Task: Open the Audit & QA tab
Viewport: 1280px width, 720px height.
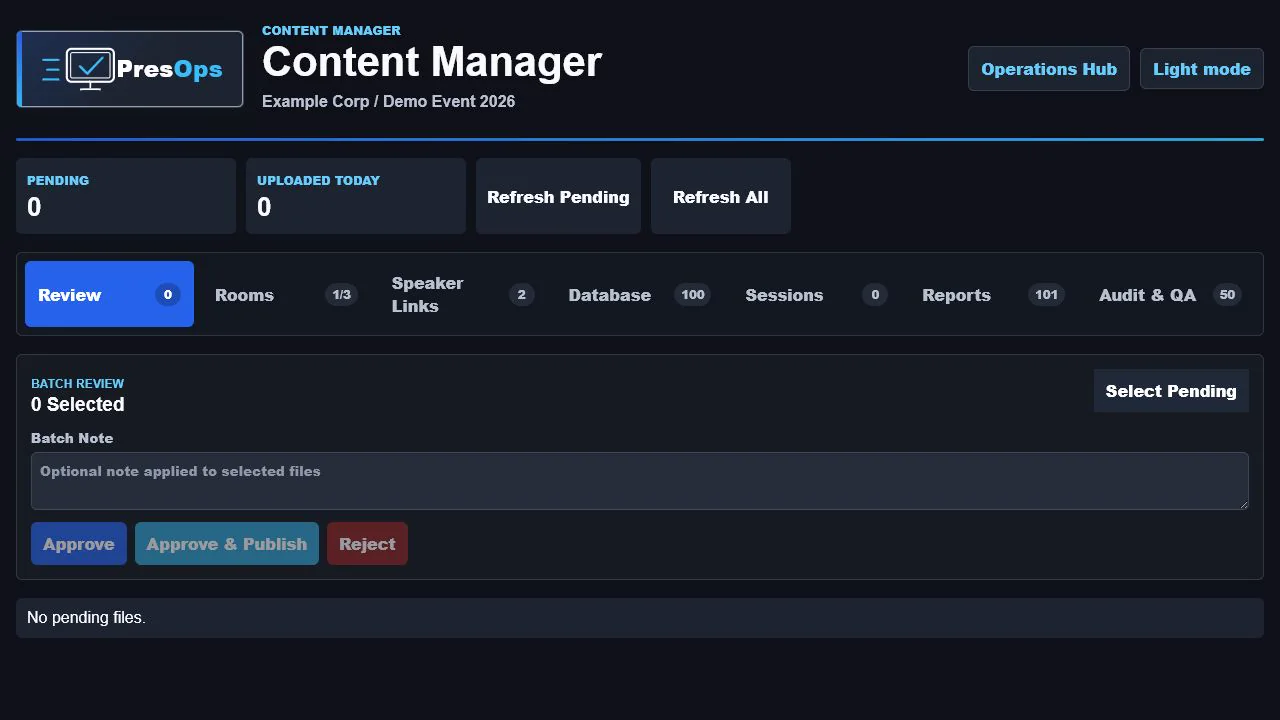Action: click(1170, 294)
